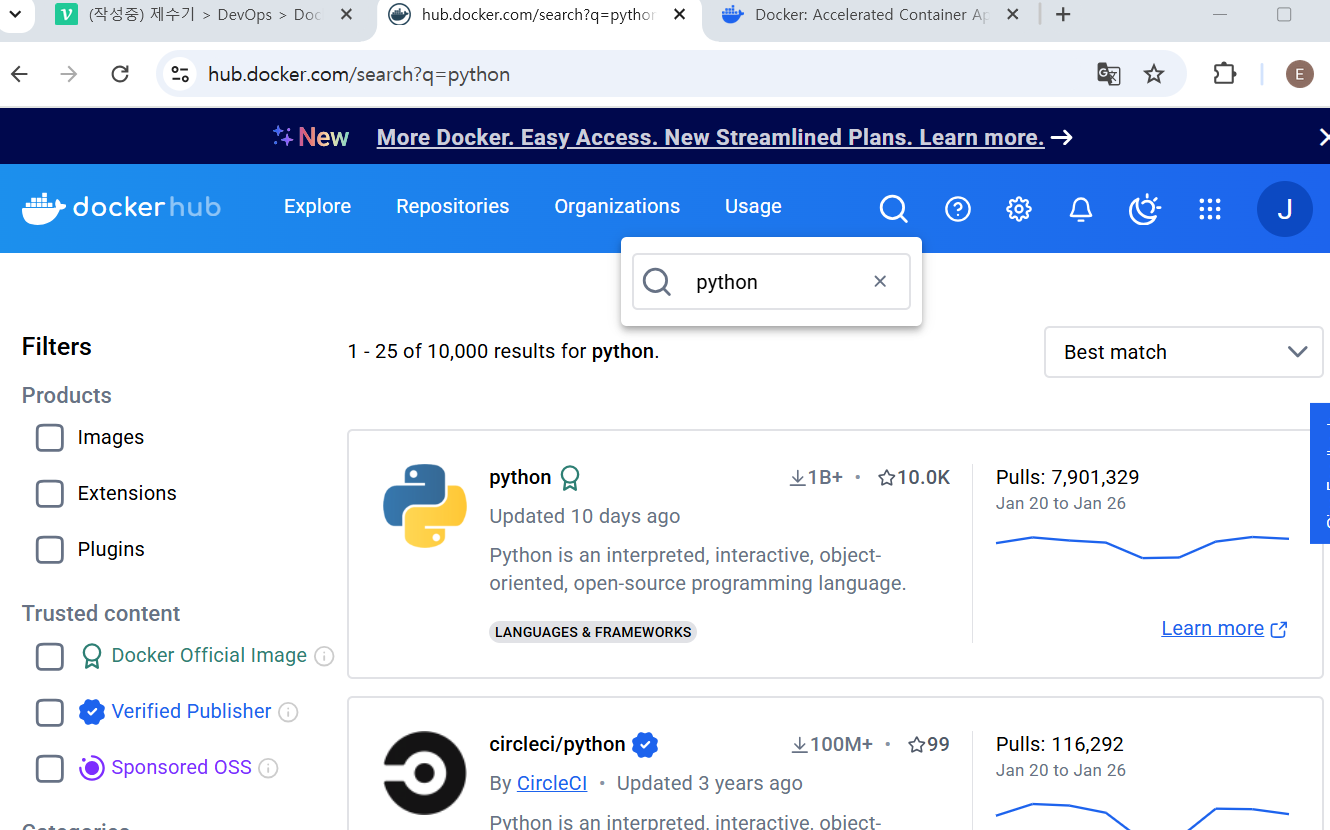Open the help question mark icon
This screenshot has height=830, width=1330.
tap(958, 209)
